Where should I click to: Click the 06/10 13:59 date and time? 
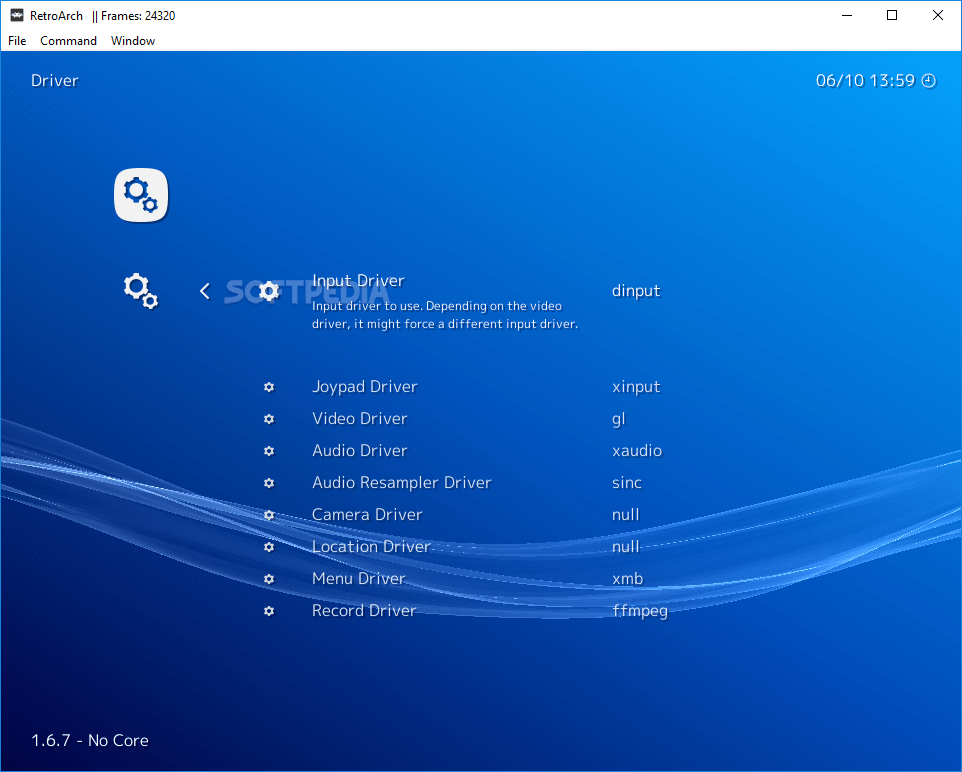865,80
